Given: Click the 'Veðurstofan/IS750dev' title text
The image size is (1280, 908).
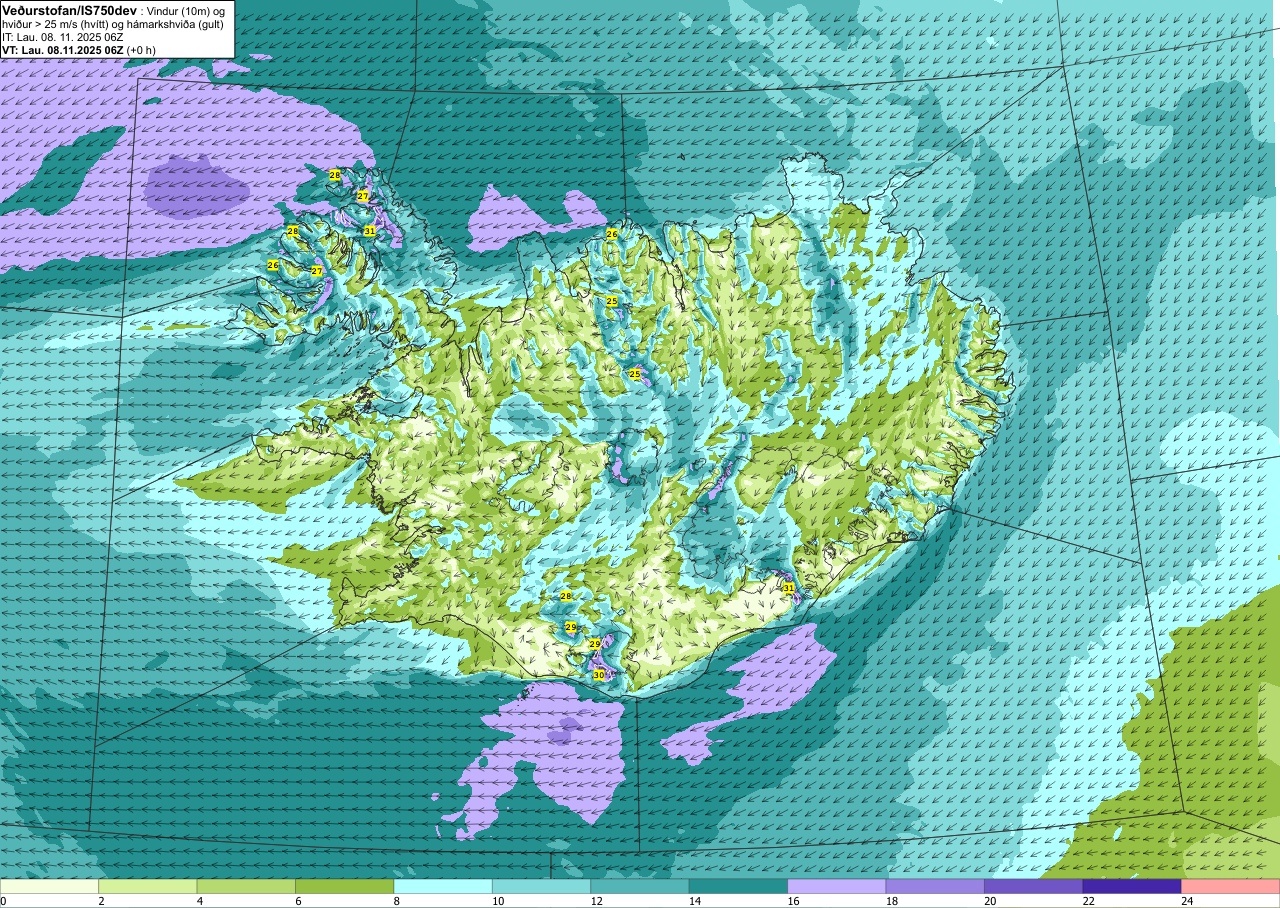Looking at the screenshot, I should (70, 10).
